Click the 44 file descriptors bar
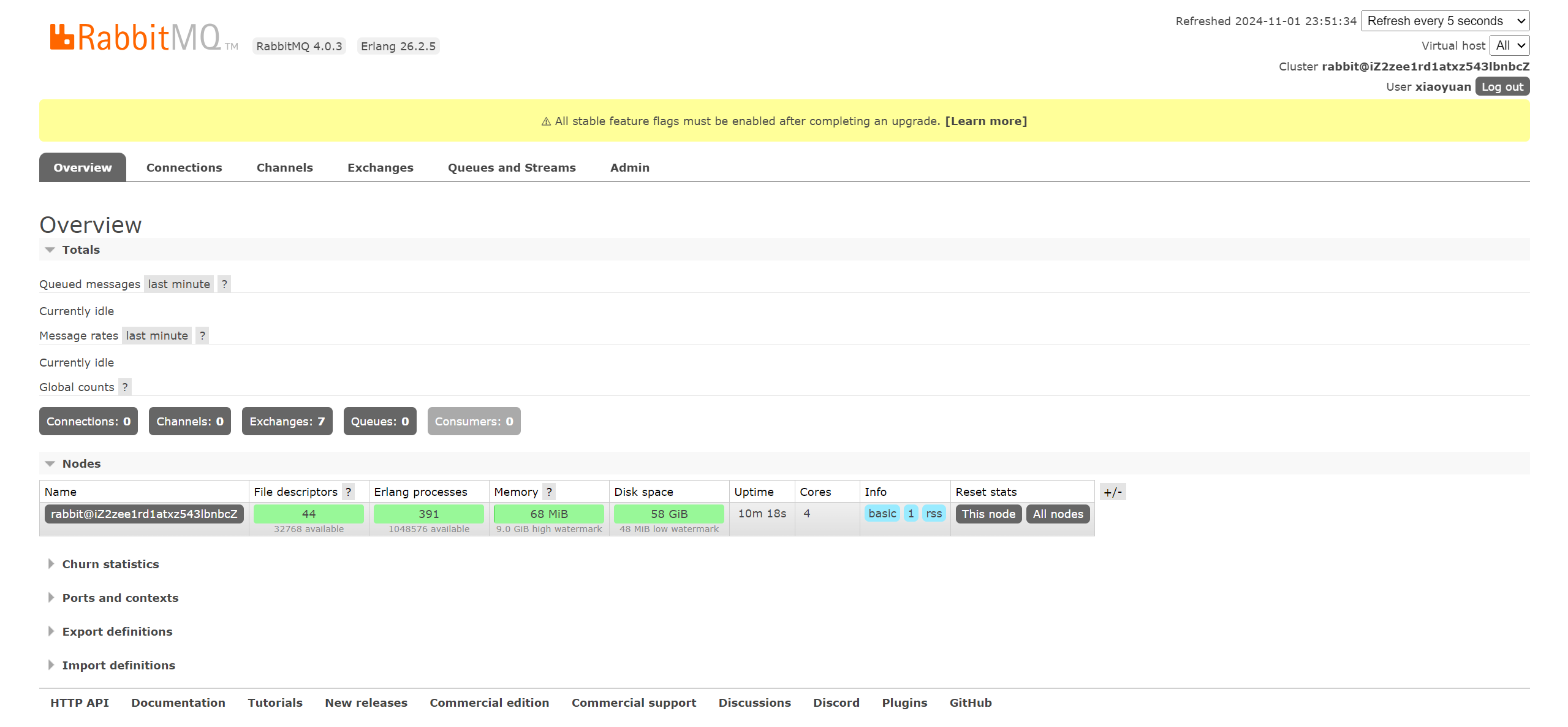 pyautogui.click(x=309, y=514)
